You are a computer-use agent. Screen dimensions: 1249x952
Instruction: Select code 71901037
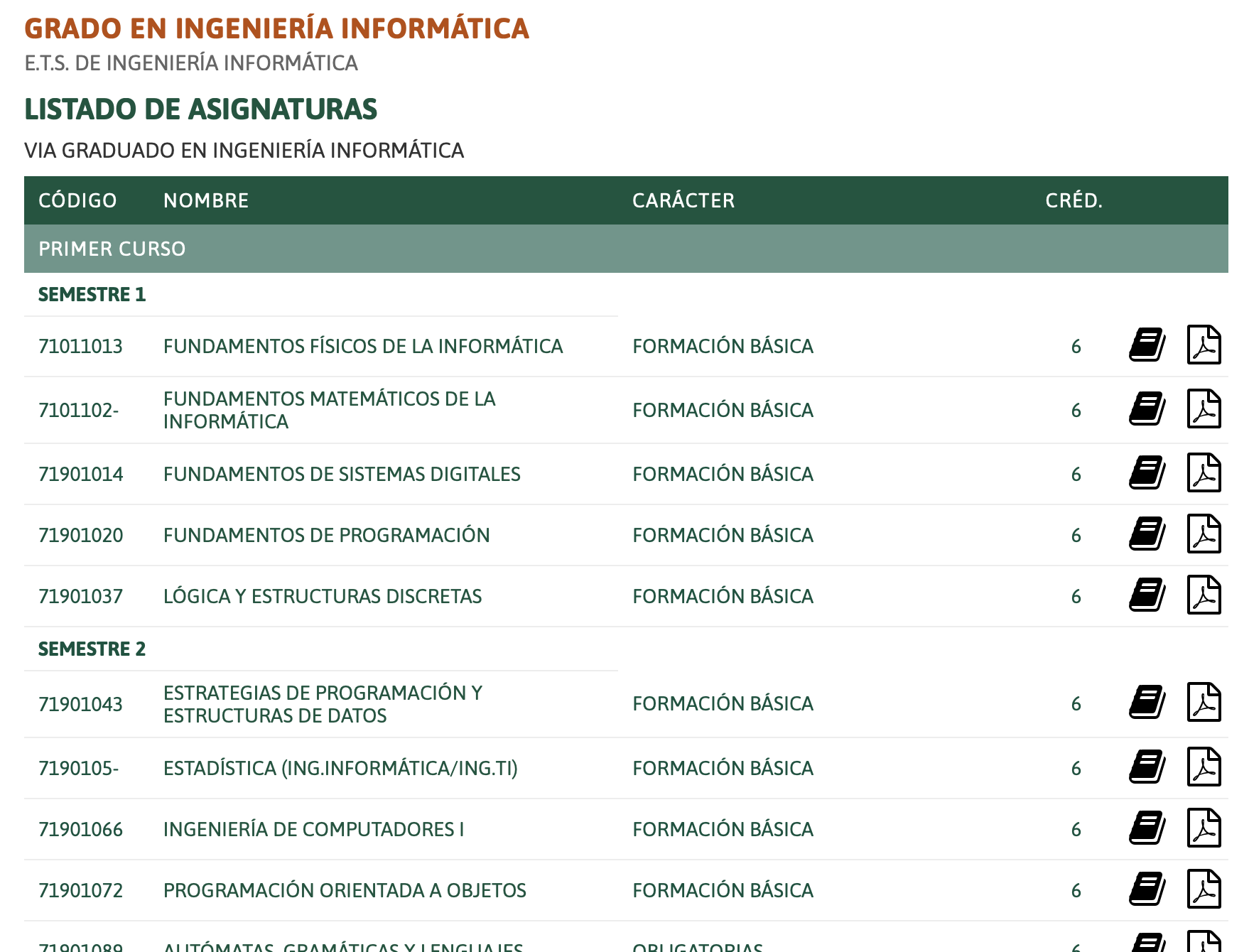coord(80,596)
